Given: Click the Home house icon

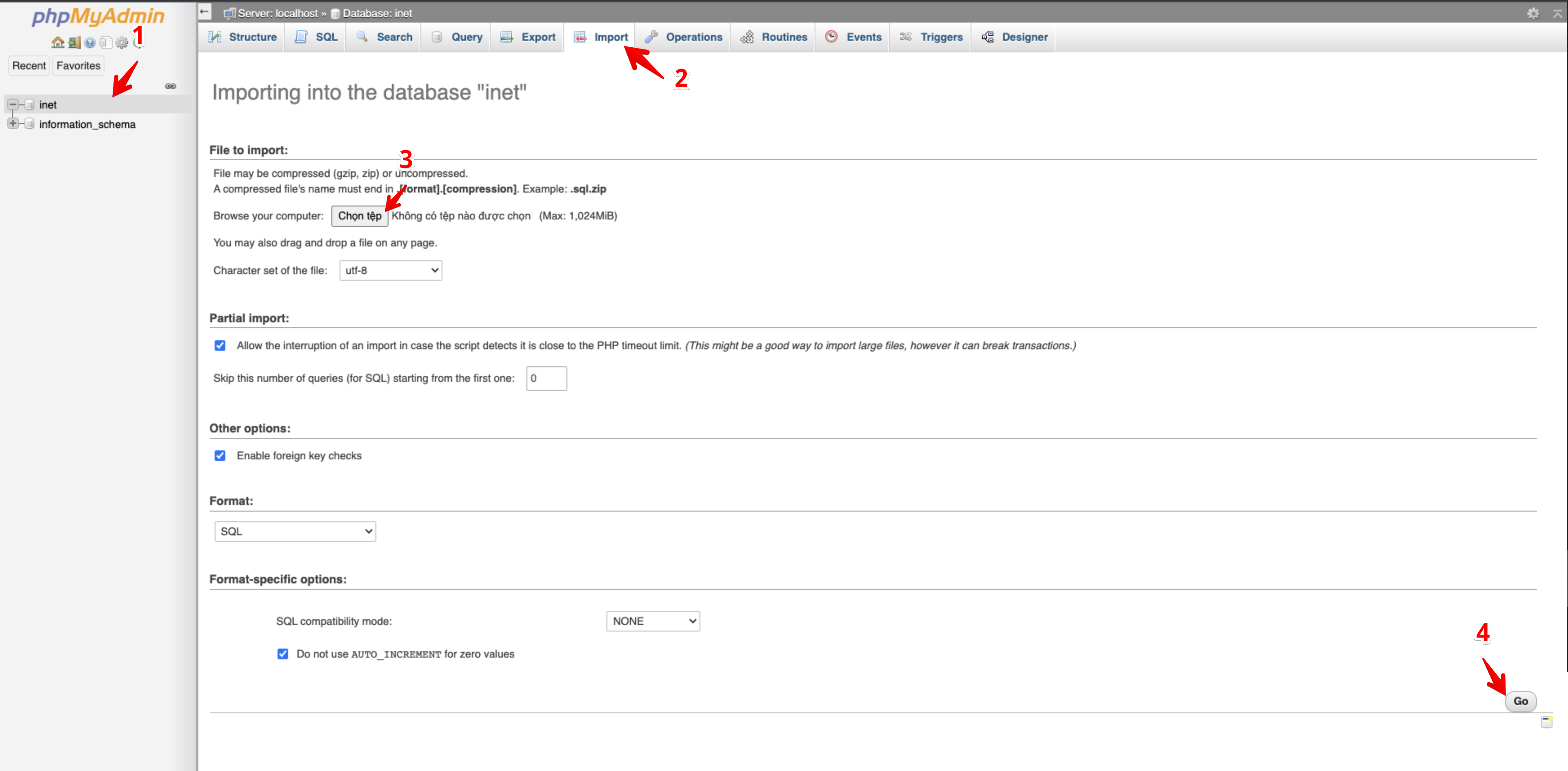Looking at the screenshot, I should 57,42.
